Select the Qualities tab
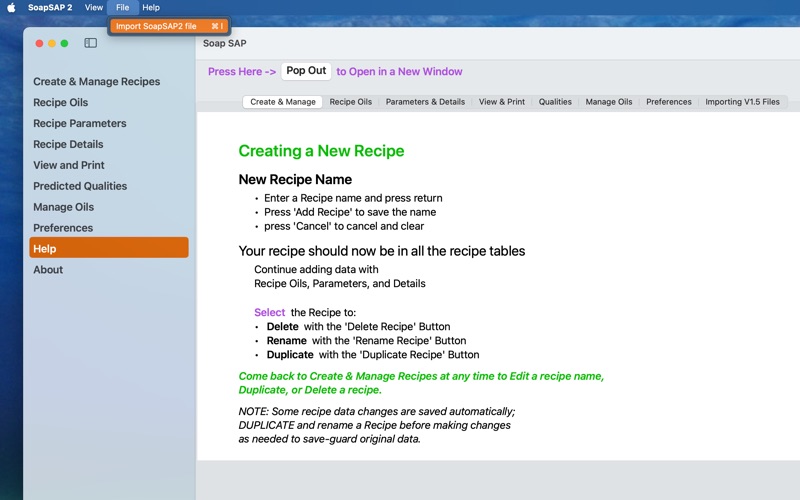 click(555, 102)
